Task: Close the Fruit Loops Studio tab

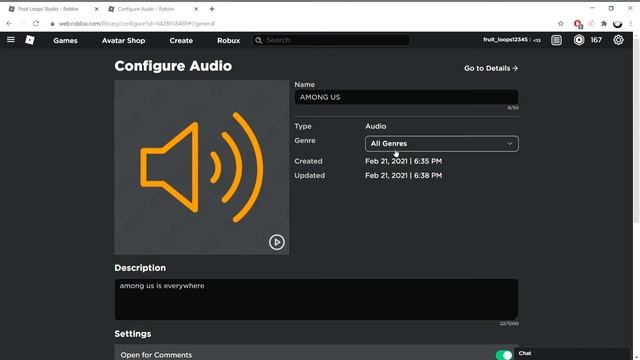Action: (96, 9)
